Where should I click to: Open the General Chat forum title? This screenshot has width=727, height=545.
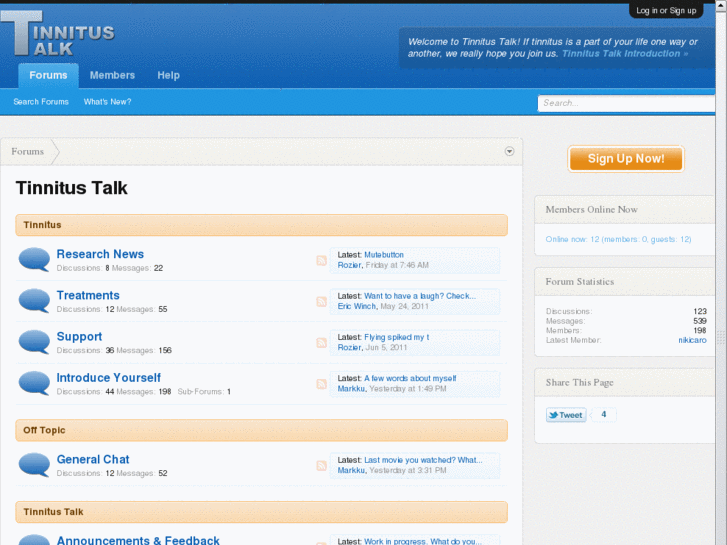coord(93,459)
